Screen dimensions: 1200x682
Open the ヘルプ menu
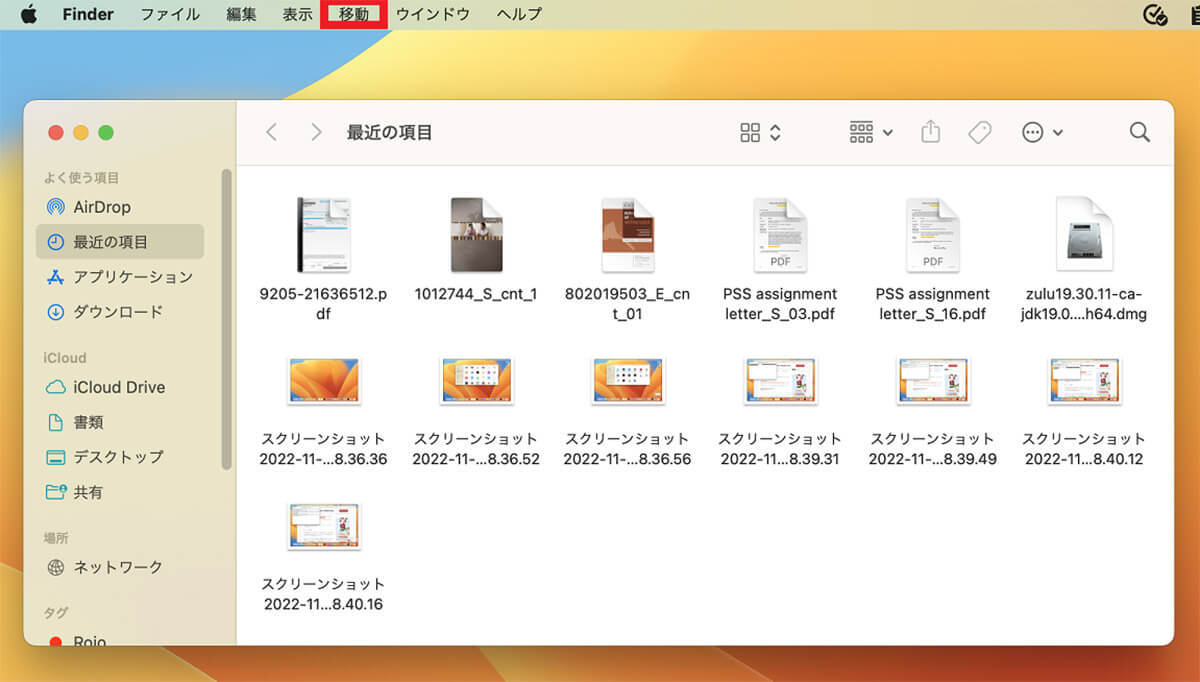pos(519,14)
